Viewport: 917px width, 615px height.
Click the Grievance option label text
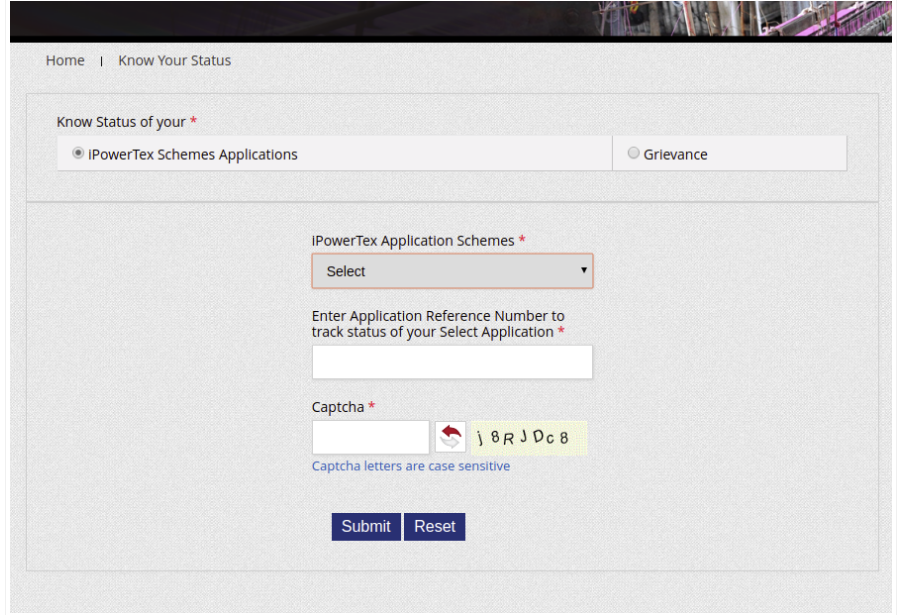coord(675,155)
